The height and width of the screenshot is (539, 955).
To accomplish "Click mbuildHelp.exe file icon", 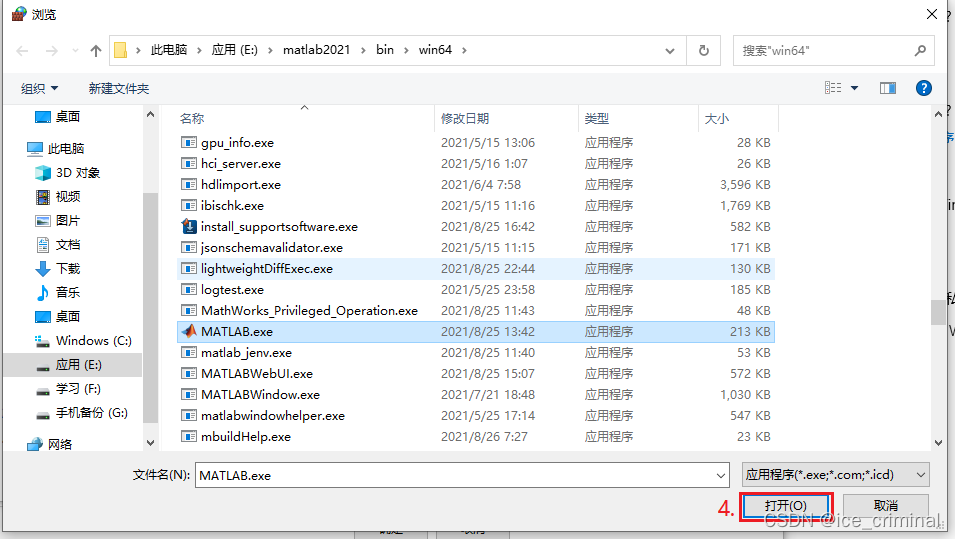I will (x=189, y=437).
